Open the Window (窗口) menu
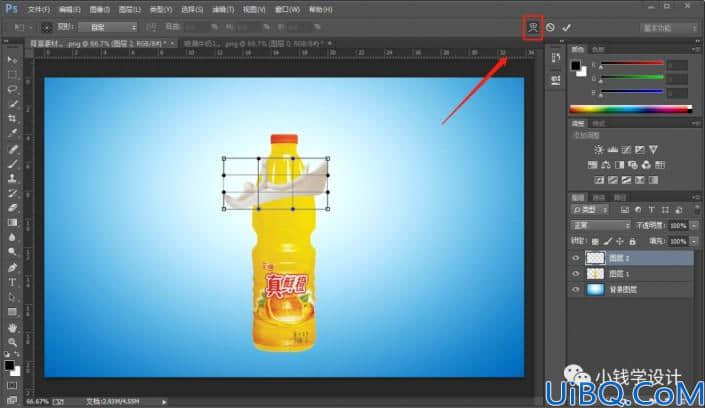Image resolution: width=705 pixels, height=408 pixels. (287, 9)
